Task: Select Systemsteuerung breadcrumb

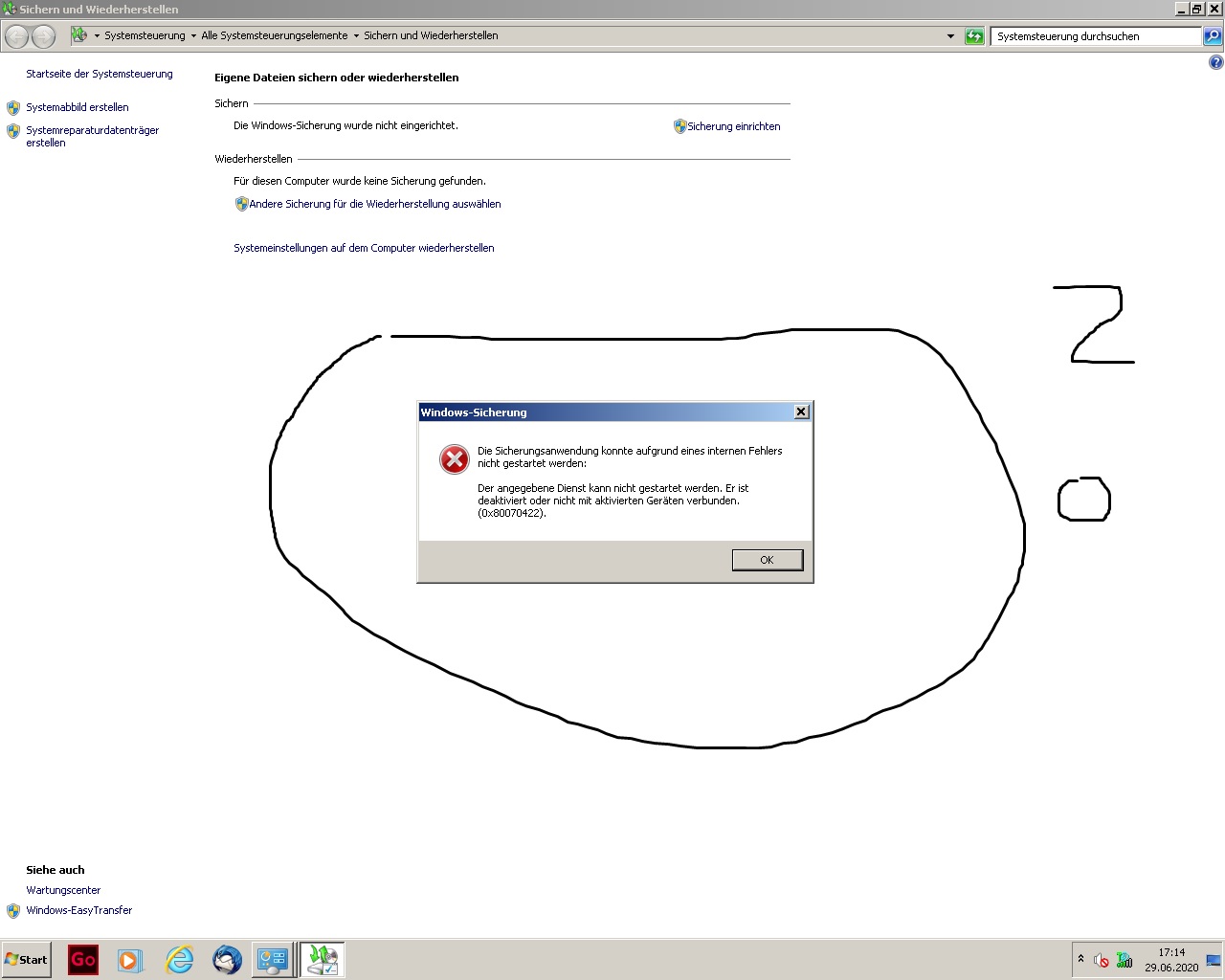Action: pyautogui.click(x=145, y=35)
